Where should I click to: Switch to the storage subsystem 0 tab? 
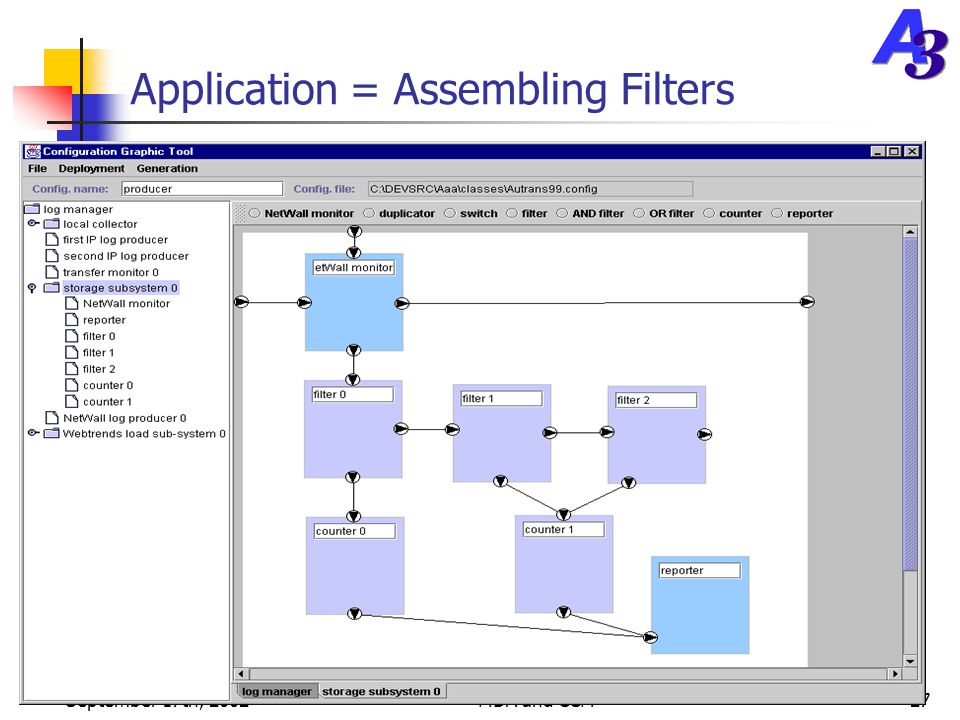tap(381, 691)
